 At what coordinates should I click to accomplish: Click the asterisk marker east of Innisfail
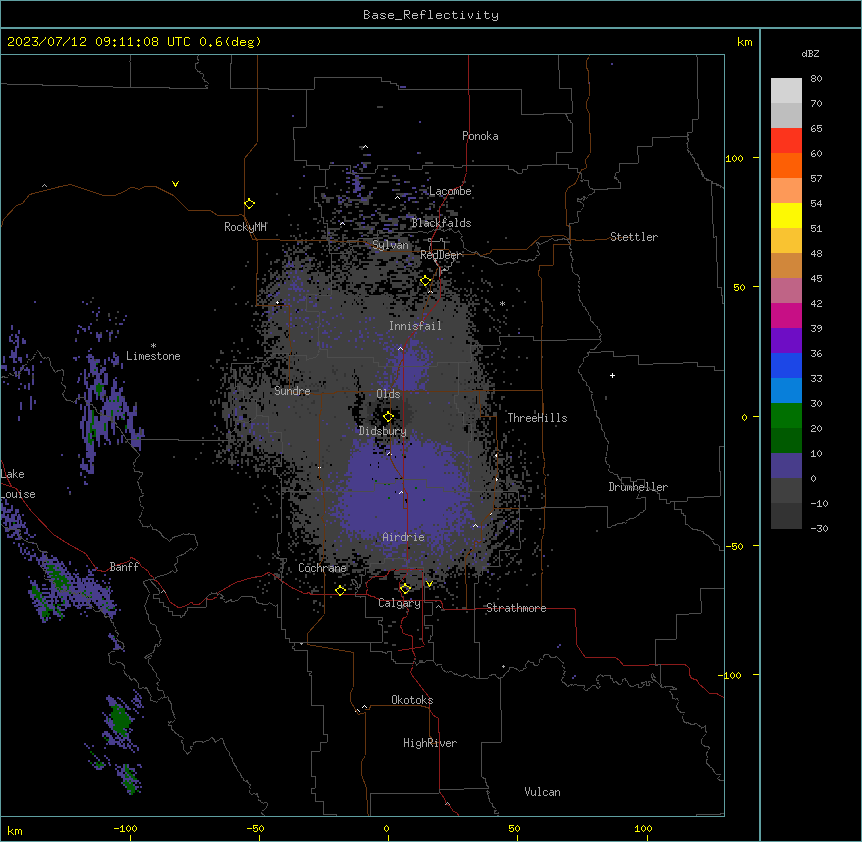click(502, 303)
